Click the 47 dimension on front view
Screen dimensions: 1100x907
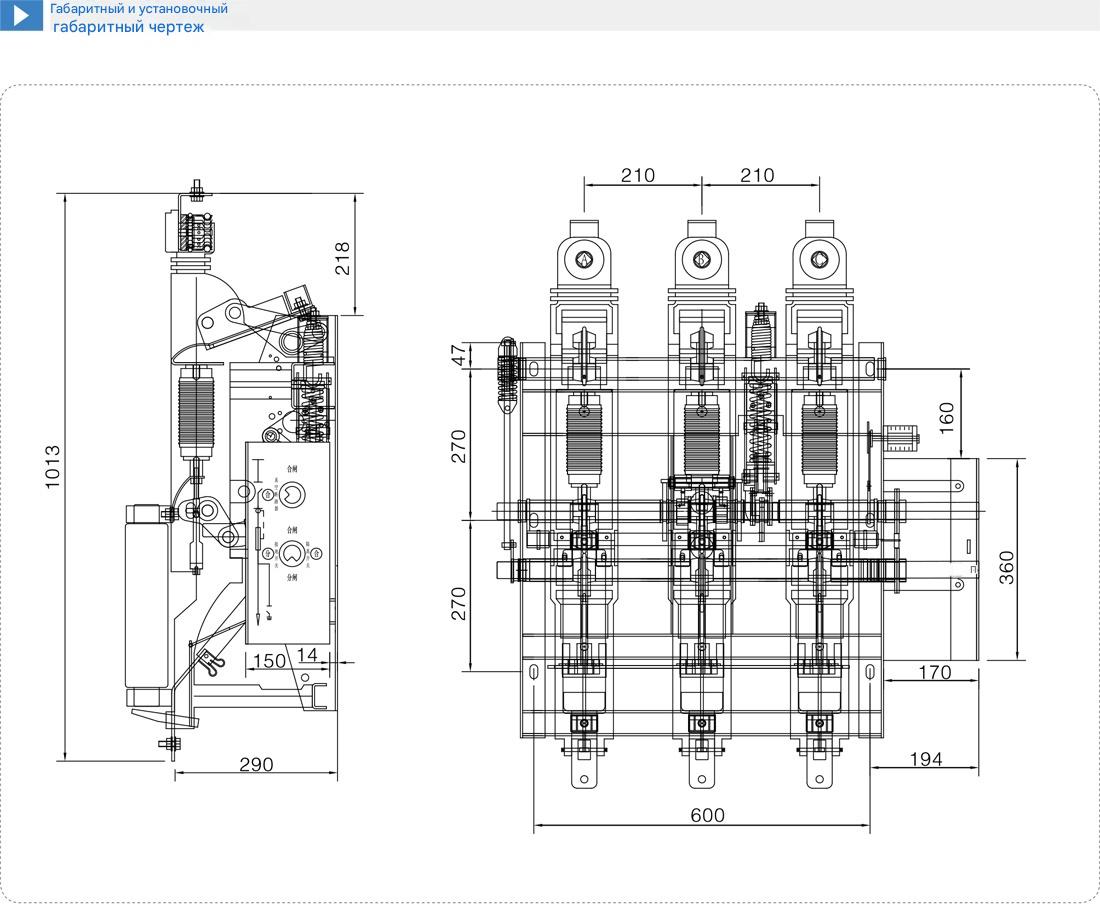click(460, 356)
